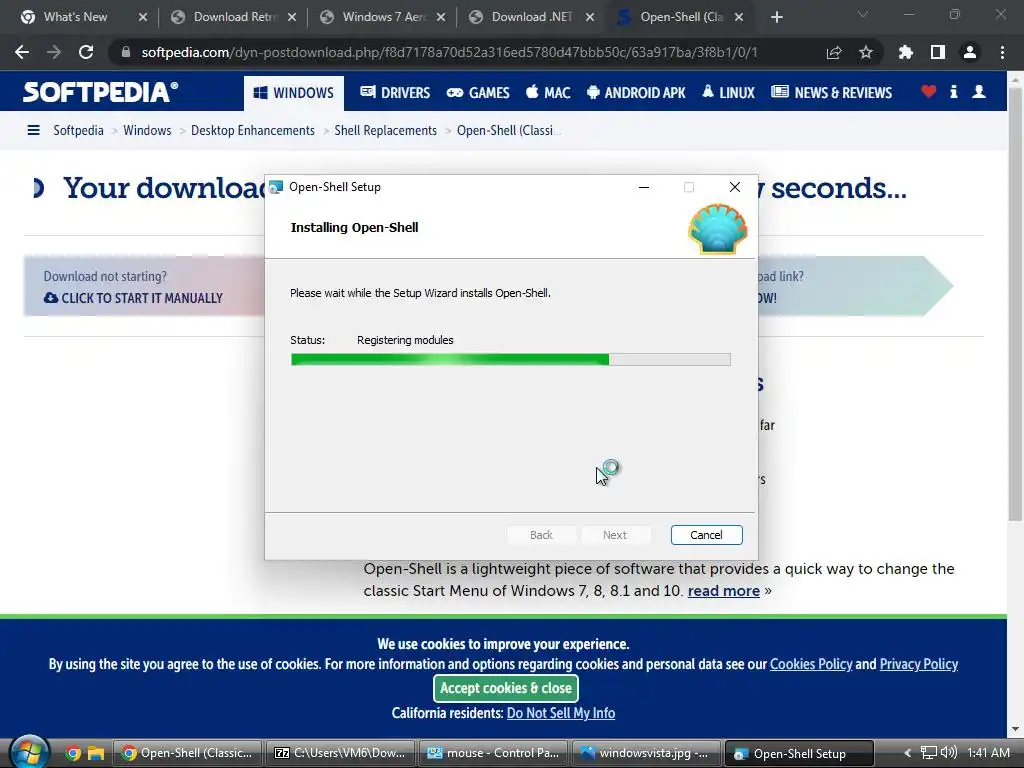Click Open-Shell (Classi breadcrumb text

[509, 130]
